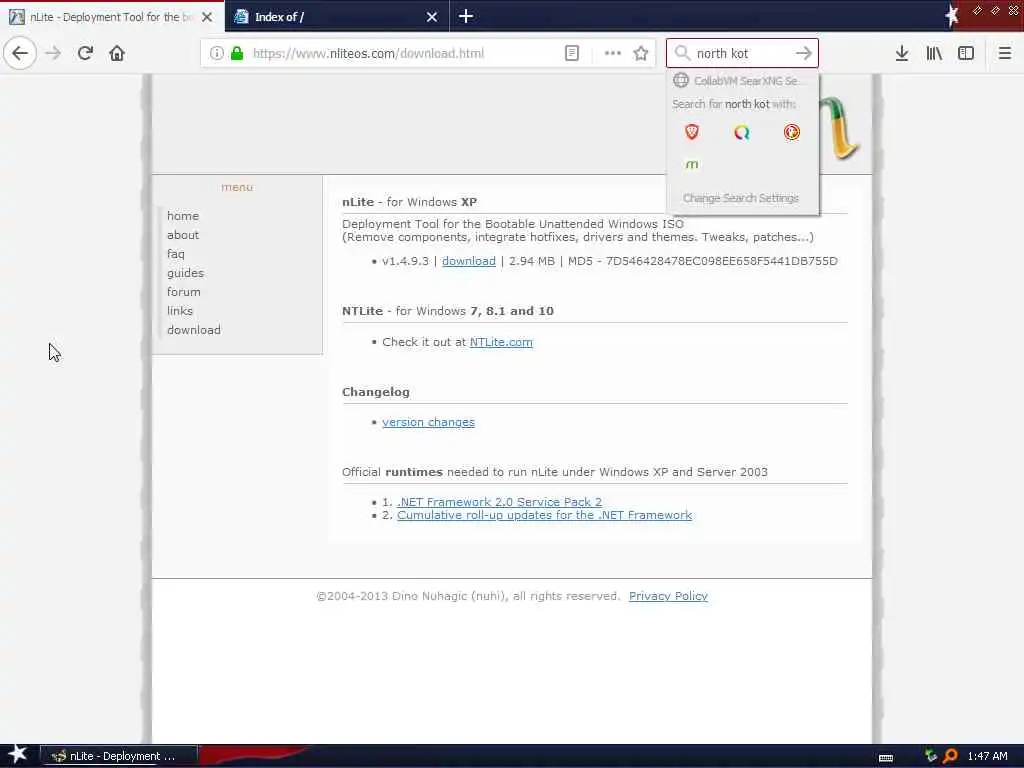Click the search magnifier icon
This screenshot has width=1024, height=768.
(x=682, y=53)
